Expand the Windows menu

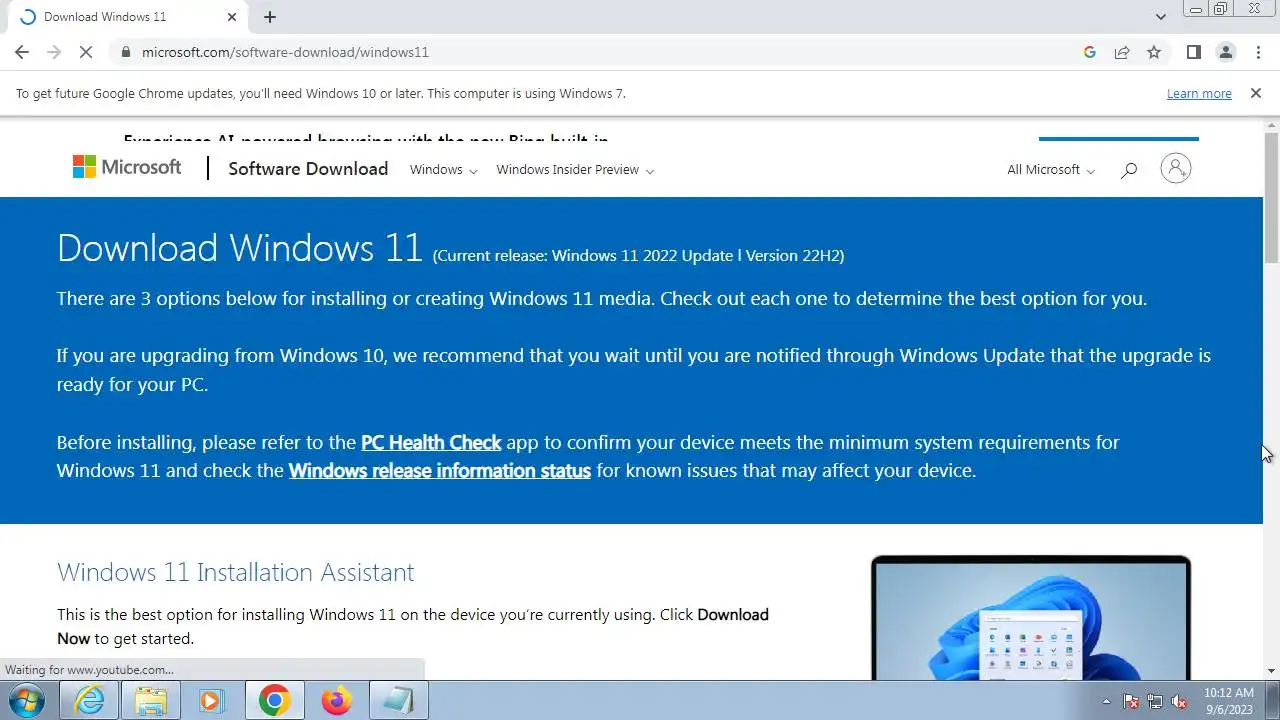tap(444, 170)
